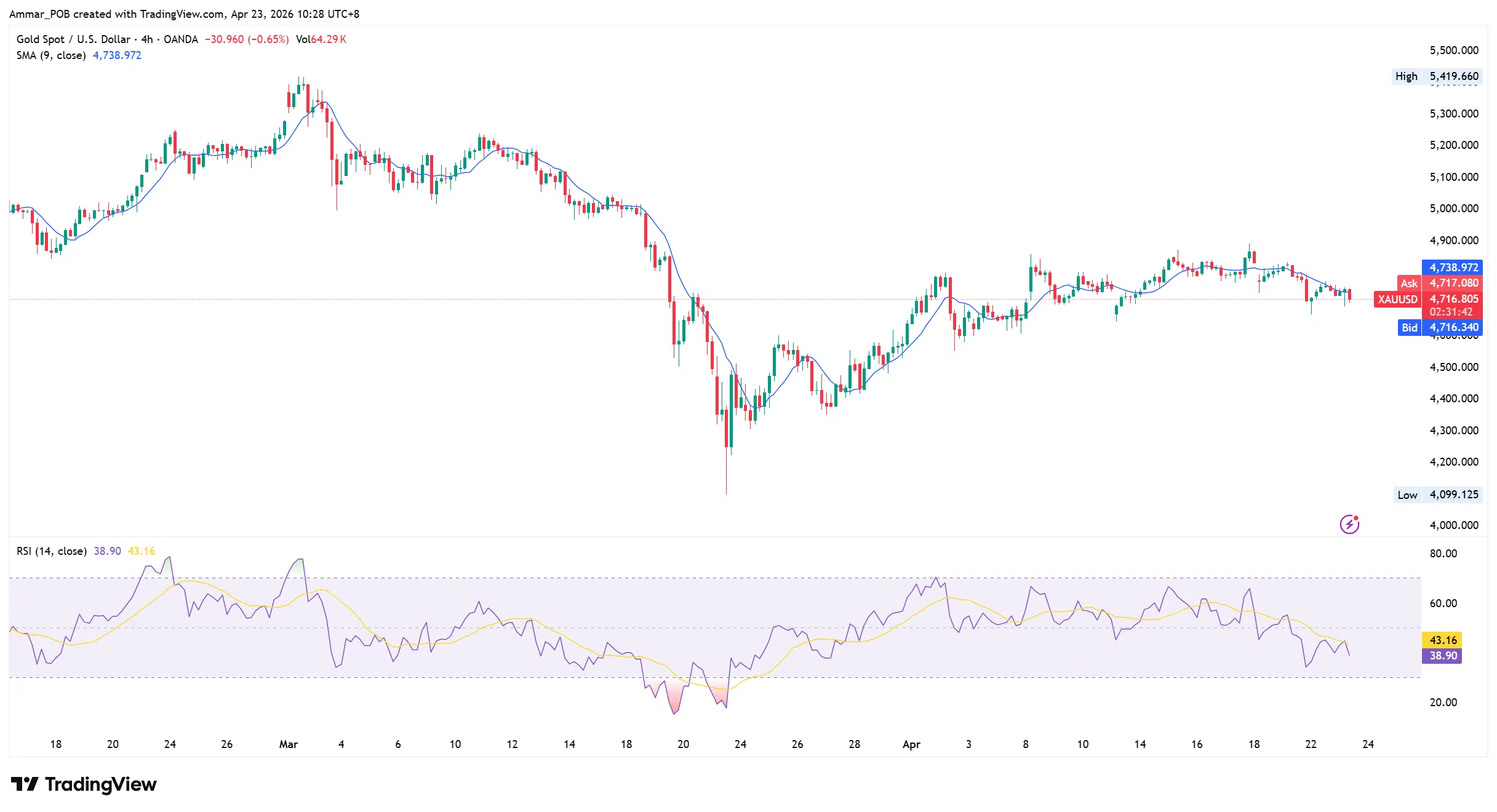
Task: Click the Vol 64.29 K legend value
Action: tap(321, 39)
